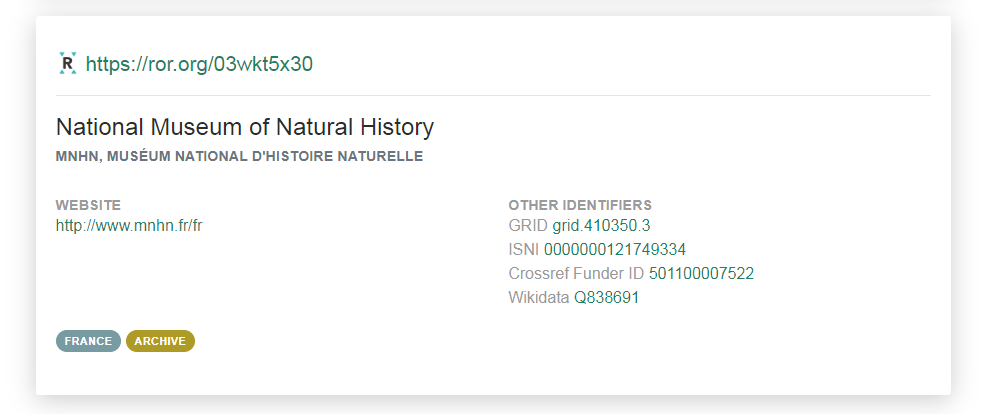Open the Wikidata Q838691 link
990x414 pixels.
(x=606, y=297)
